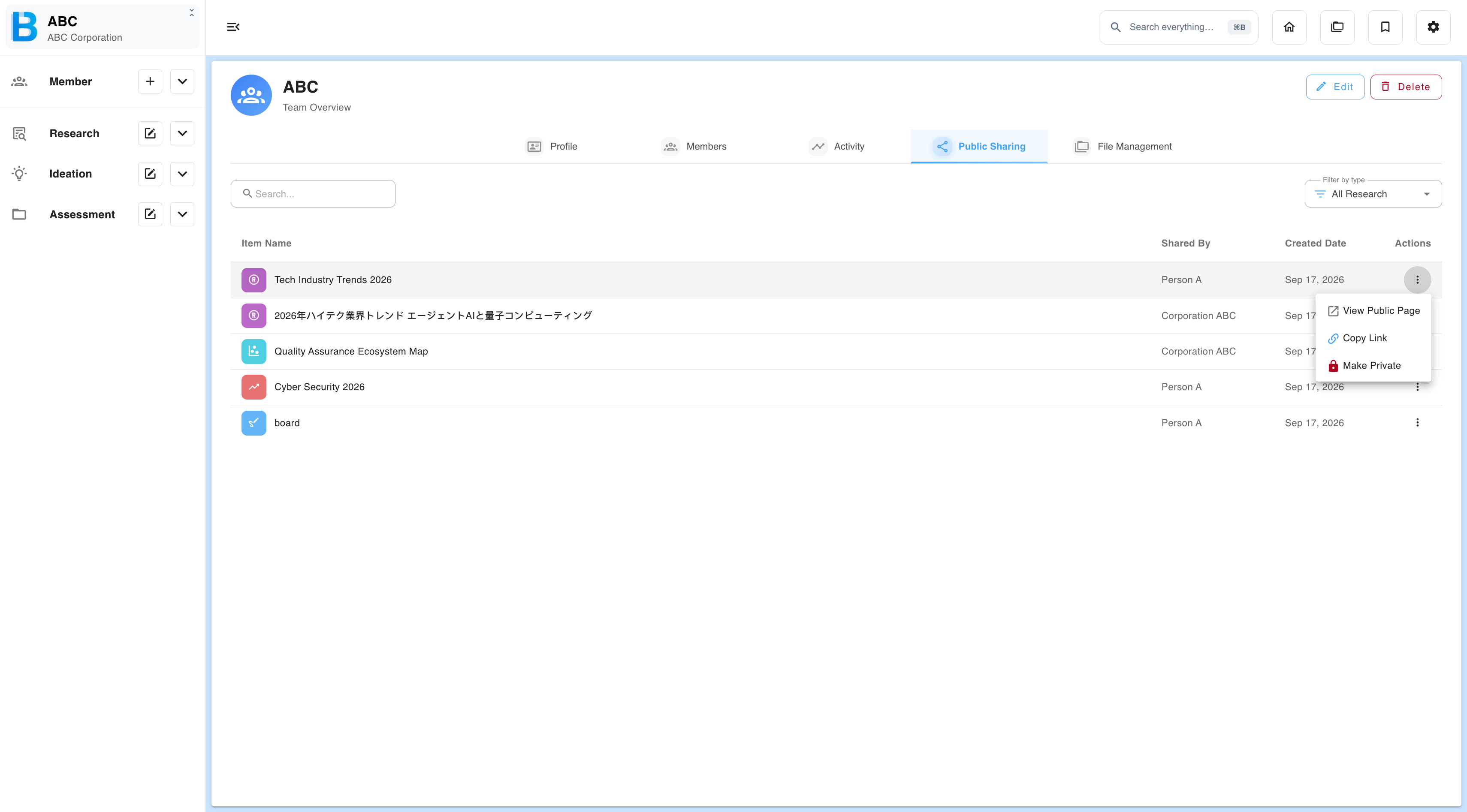1467x812 pixels.
Task: Click the Member people icon in sidebar
Action: (x=19, y=81)
